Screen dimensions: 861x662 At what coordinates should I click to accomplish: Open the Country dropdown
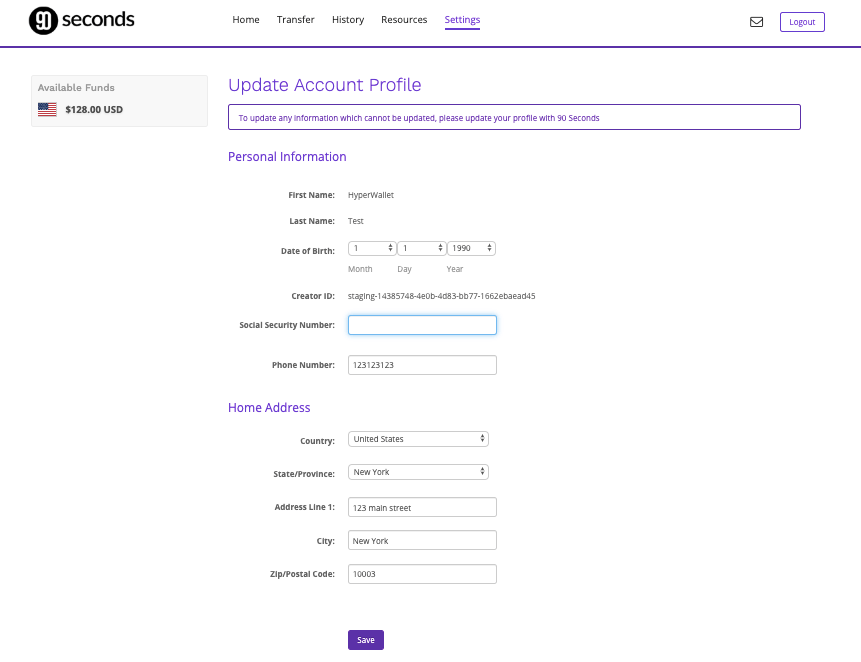point(418,438)
